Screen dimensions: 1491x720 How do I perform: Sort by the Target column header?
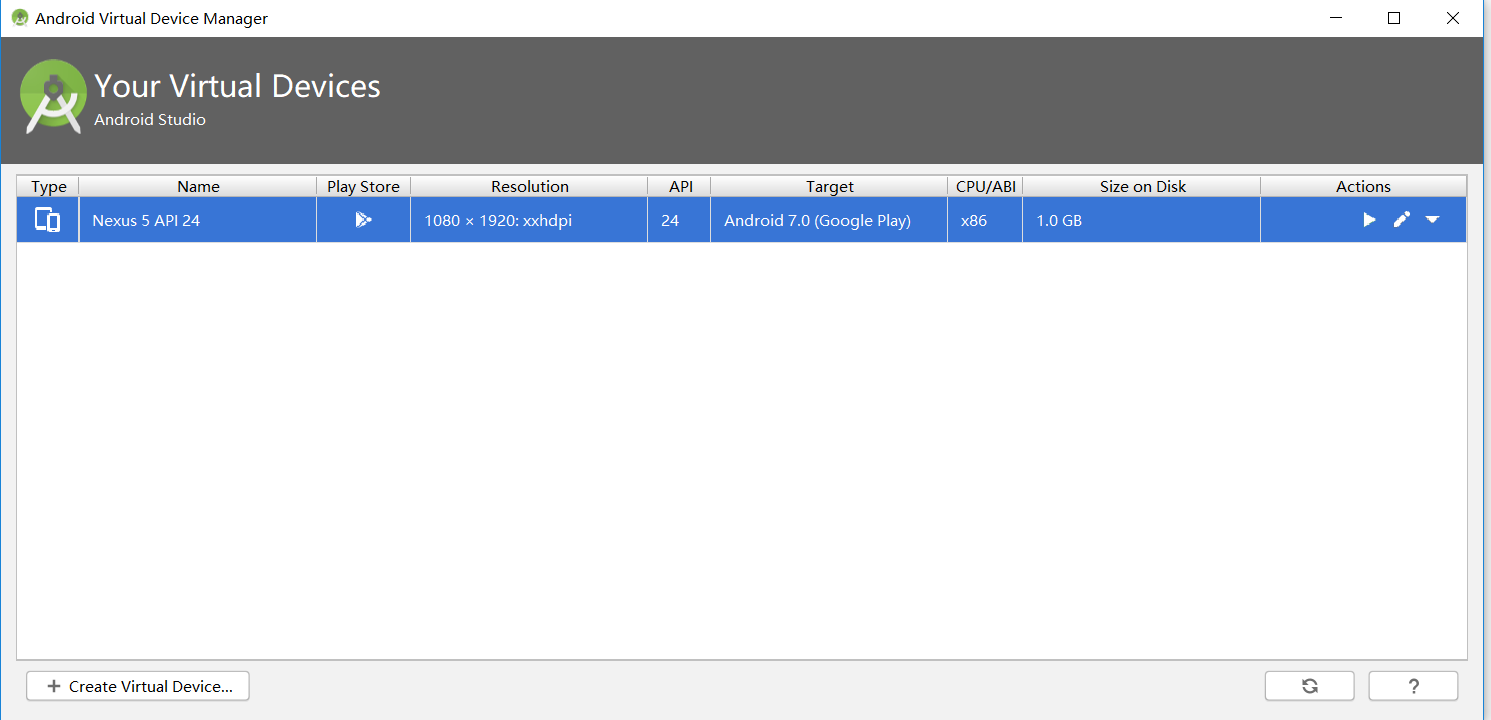[x=830, y=186]
